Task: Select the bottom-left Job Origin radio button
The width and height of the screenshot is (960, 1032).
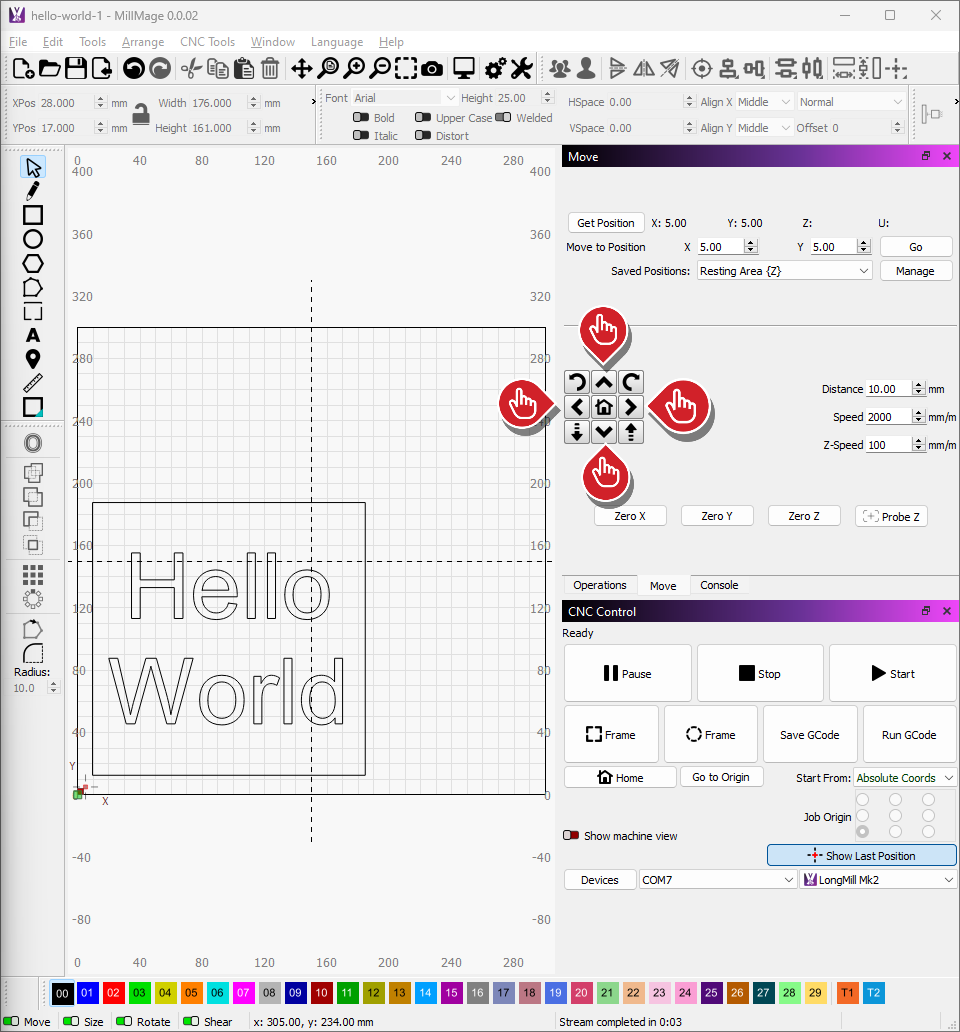Action: point(862,832)
